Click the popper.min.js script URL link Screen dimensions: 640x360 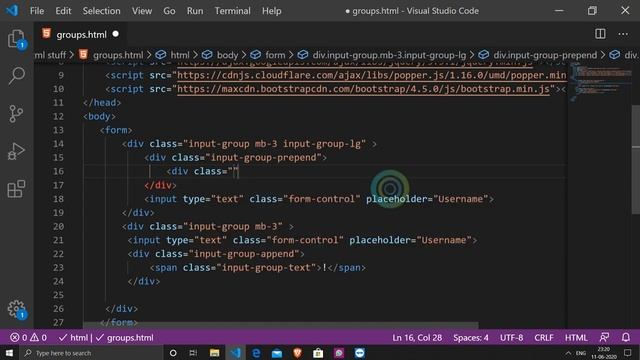[371, 75]
